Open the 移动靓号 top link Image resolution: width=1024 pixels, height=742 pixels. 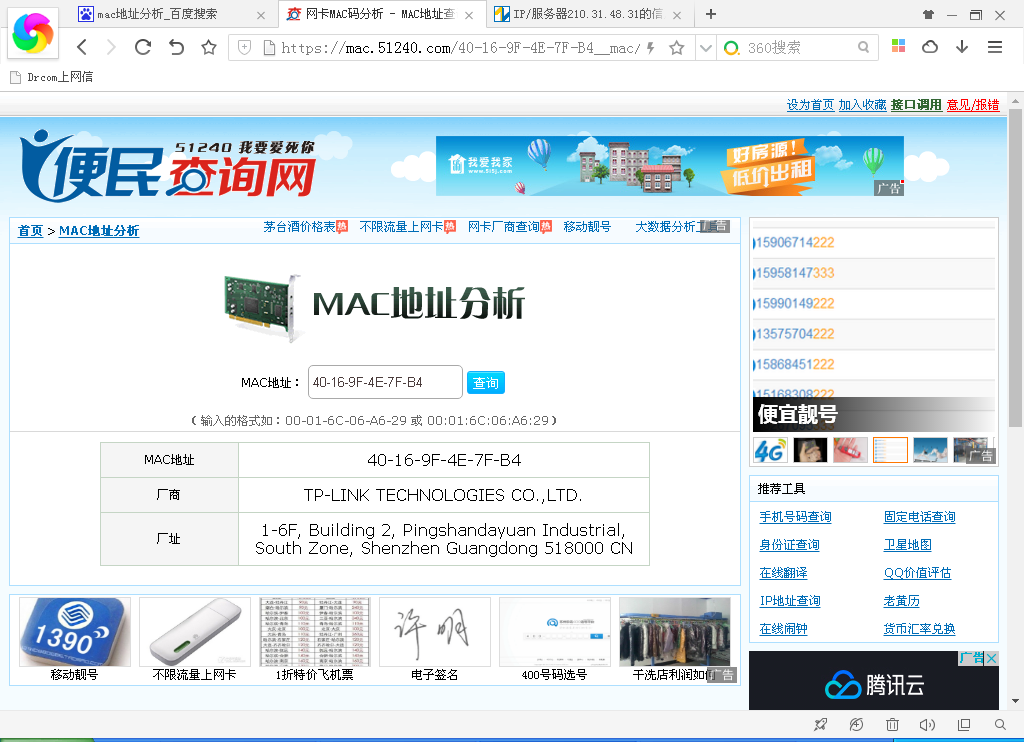(587, 227)
